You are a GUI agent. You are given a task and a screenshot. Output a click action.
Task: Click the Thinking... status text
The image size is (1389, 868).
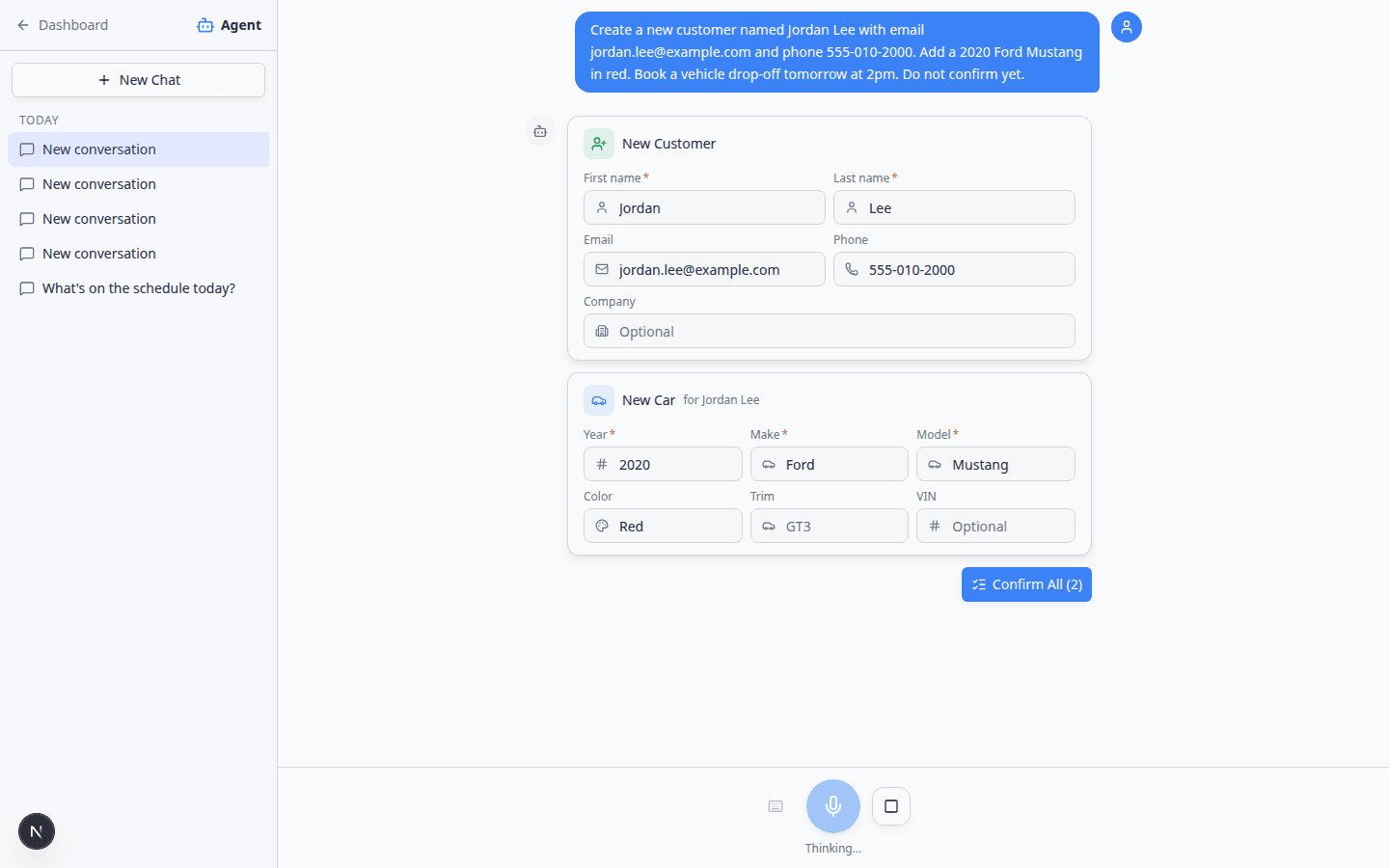833,849
